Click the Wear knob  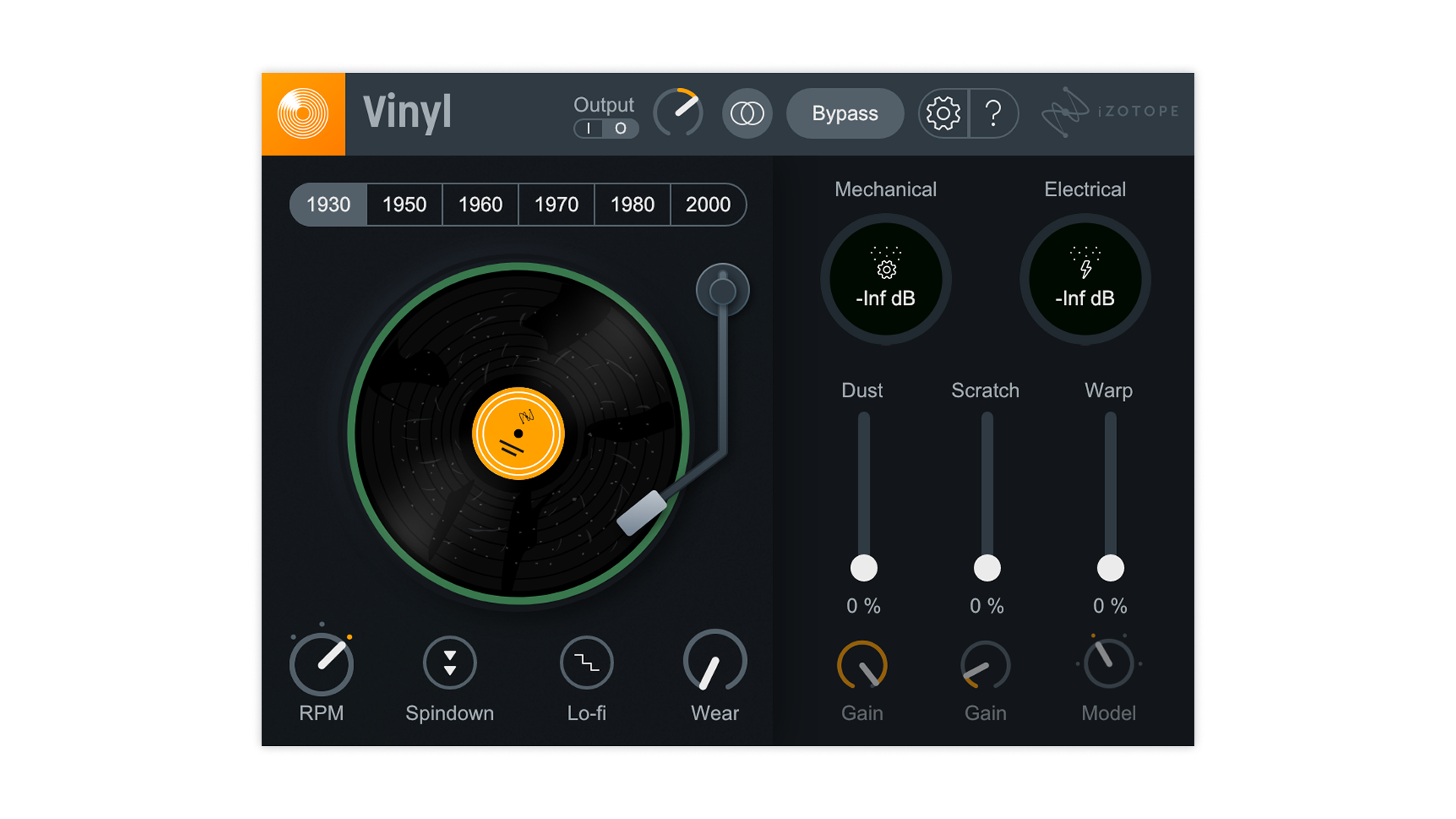(x=715, y=661)
